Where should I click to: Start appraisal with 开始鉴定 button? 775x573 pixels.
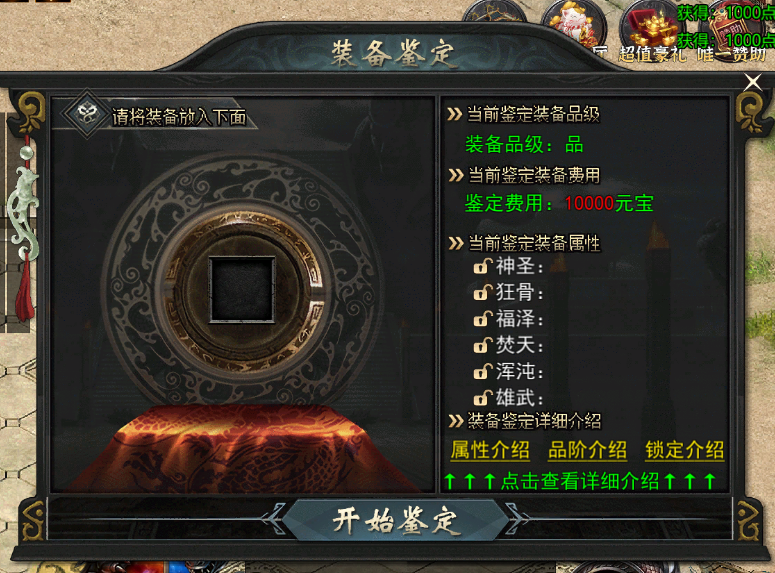pyautogui.click(x=396, y=520)
